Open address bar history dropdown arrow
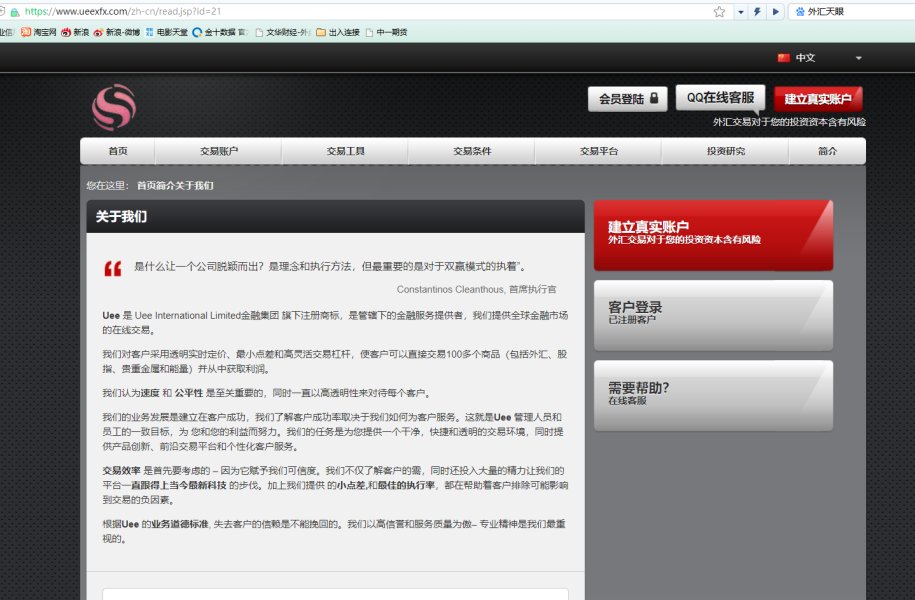The image size is (915, 600). point(741,12)
